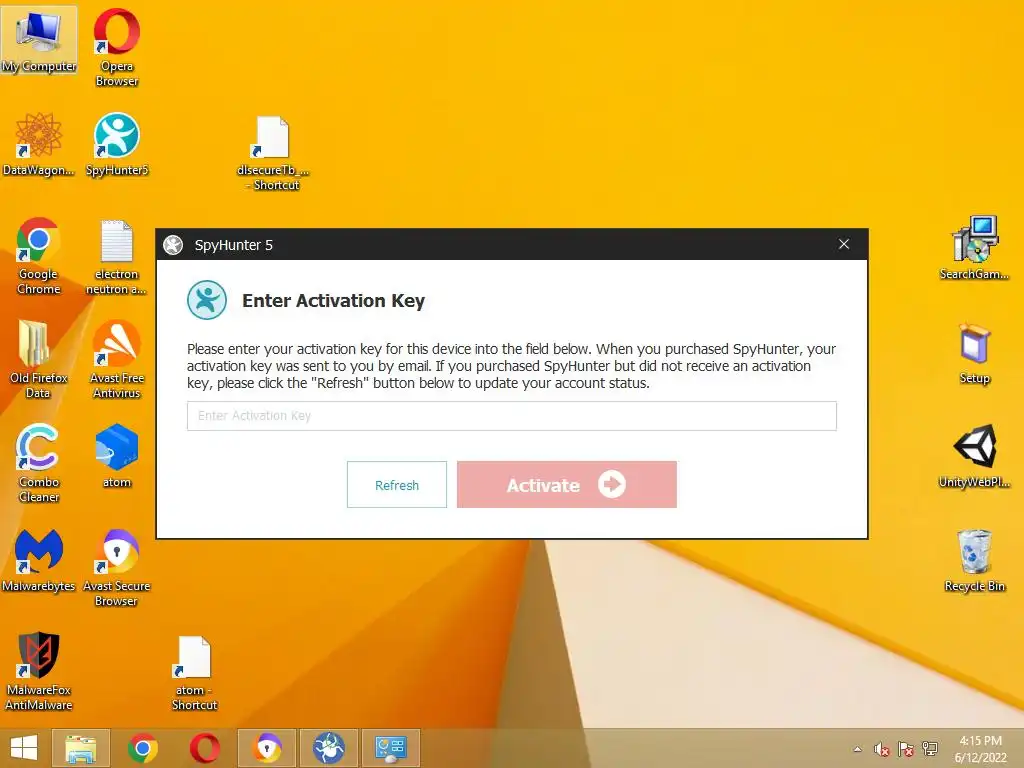
Task: Click SpyHunter logo in title bar
Action: tap(173, 245)
